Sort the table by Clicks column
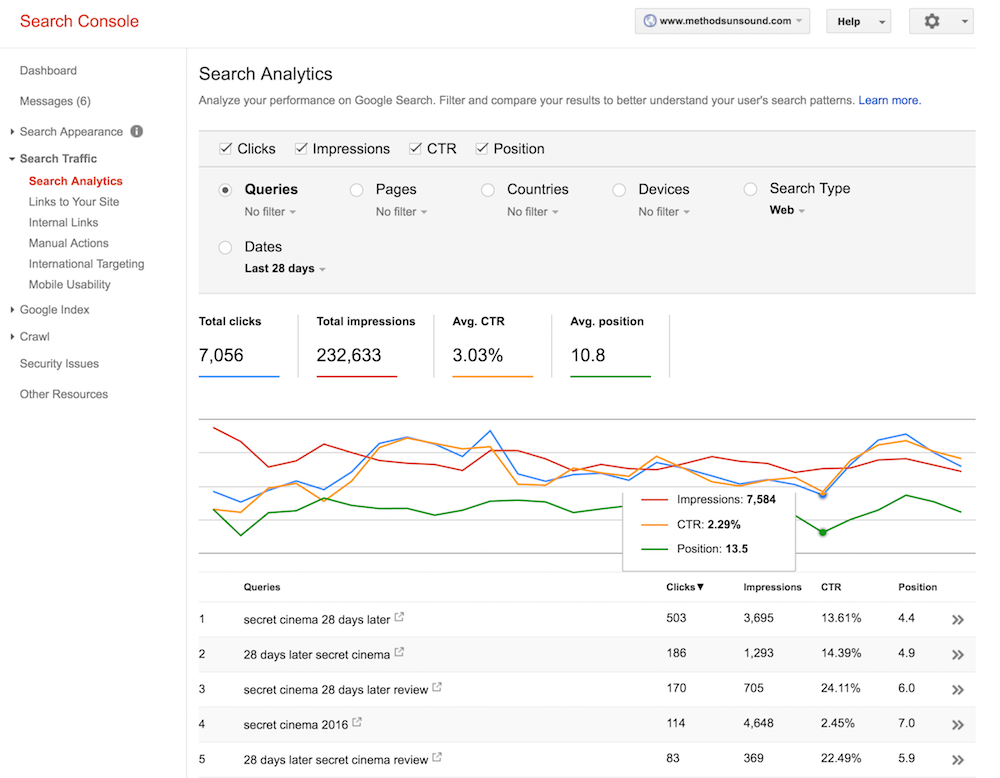The height and width of the screenshot is (778, 1000). (x=683, y=587)
